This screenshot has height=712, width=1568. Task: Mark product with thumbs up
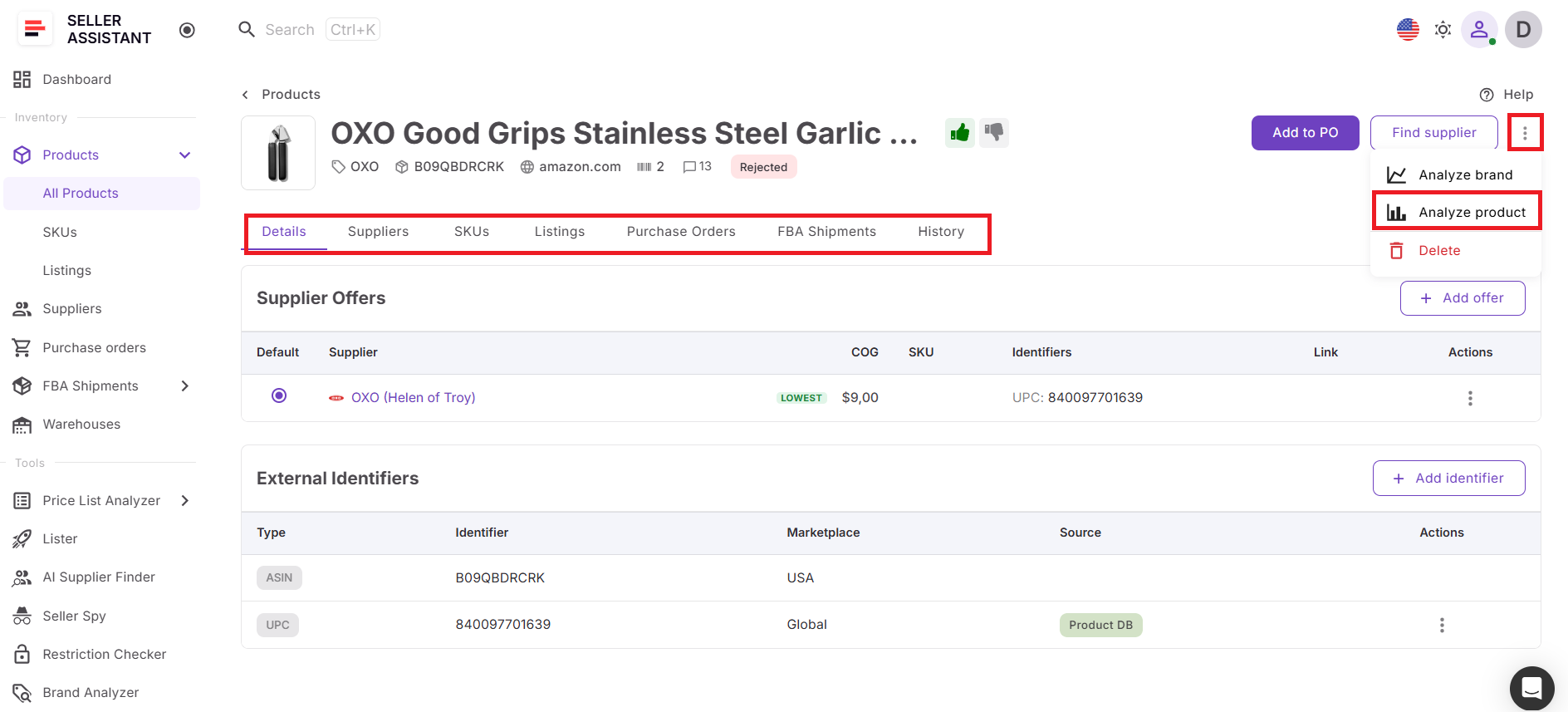point(960,132)
